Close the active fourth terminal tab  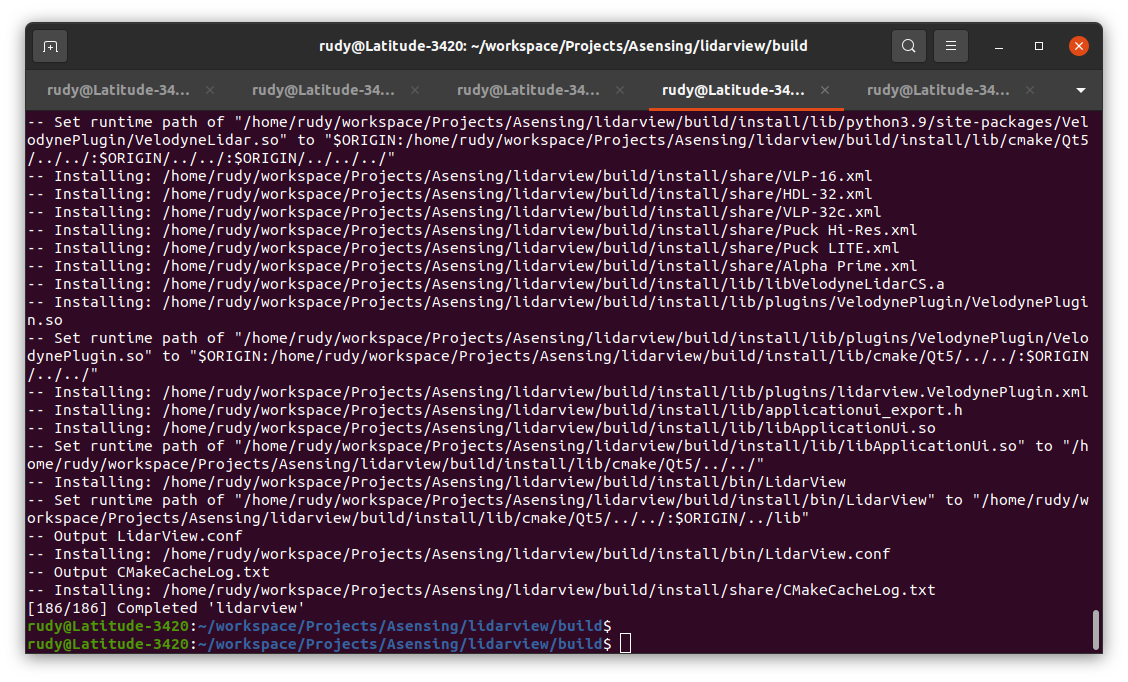pyautogui.click(x=824, y=89)
